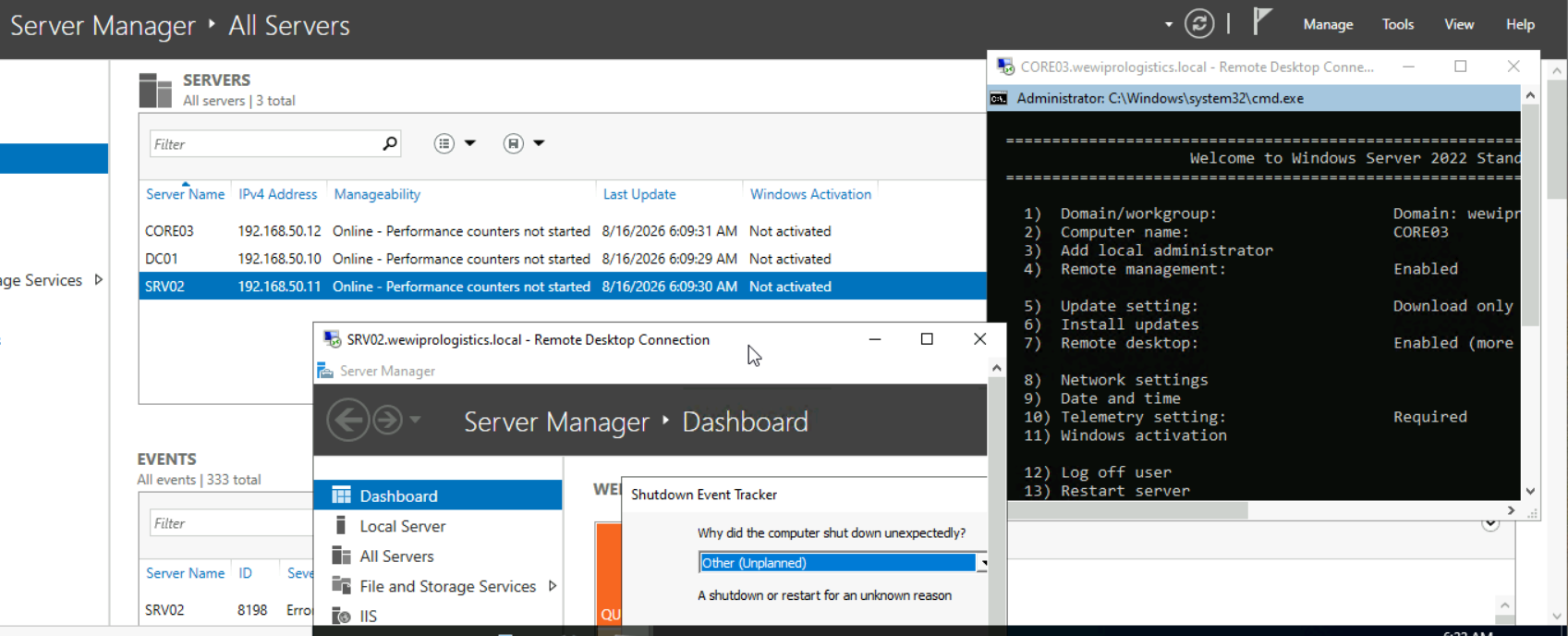Click event ID 8198
1568x636 pixels.
[x=252, y=610]
